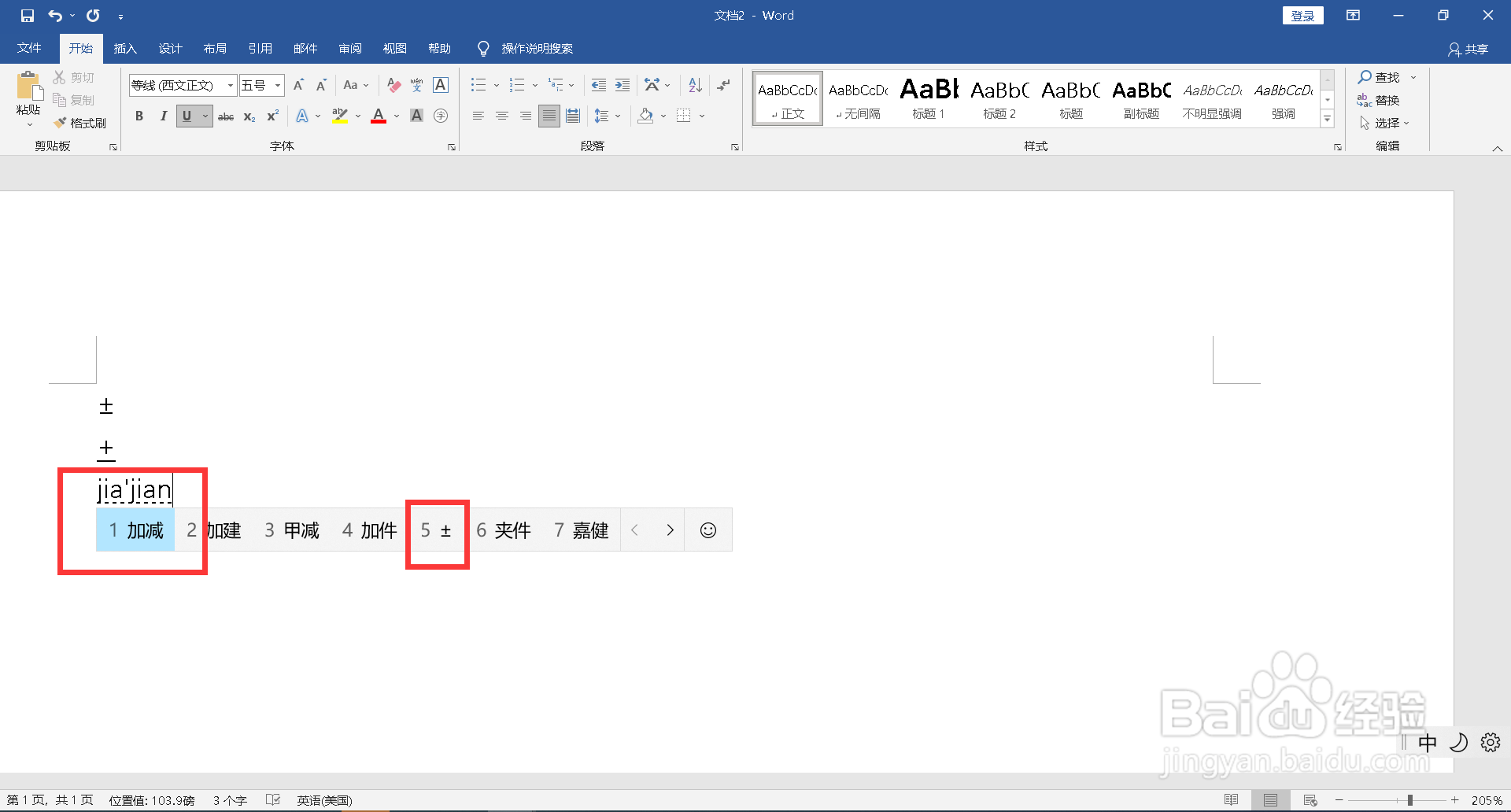The height and width of the screenshot is (812, 1511).
Task: Toggle superscript formatting
Action: pyautogui.click(x=273, y=116)
